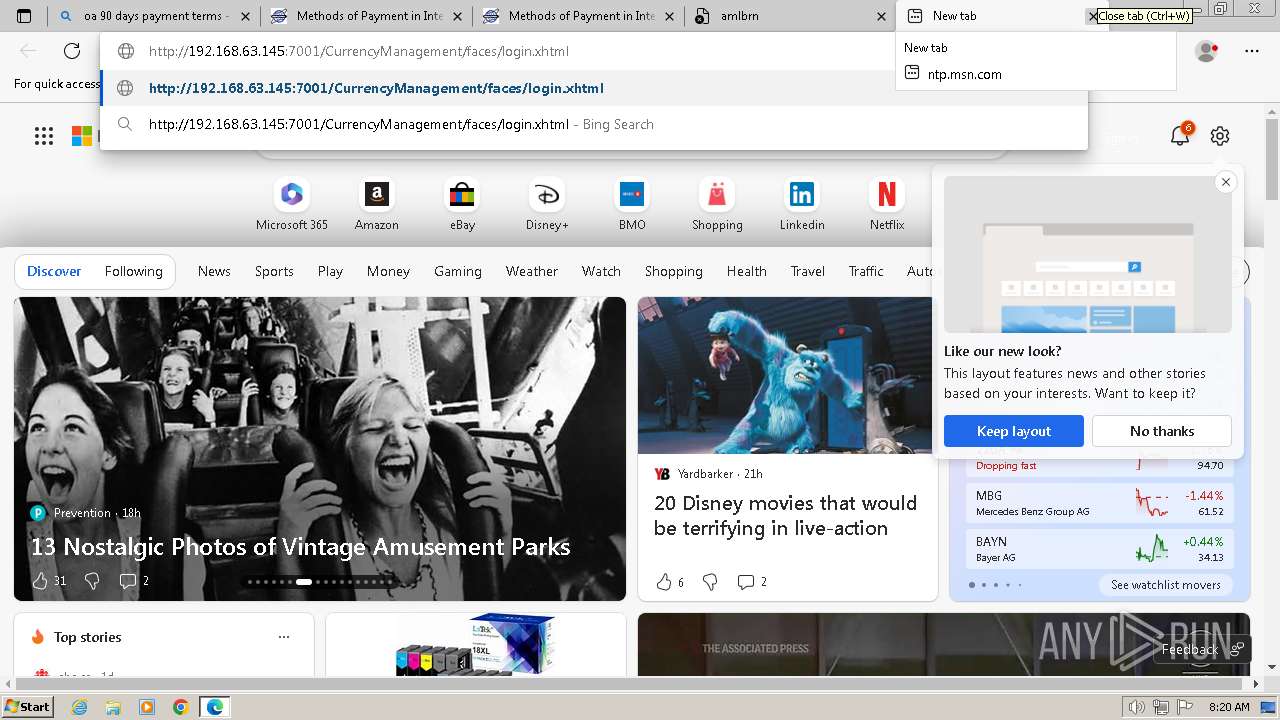Open the tab actions menu icon
This screenshot has width=1280, height=720.
[x=24, y=16]
